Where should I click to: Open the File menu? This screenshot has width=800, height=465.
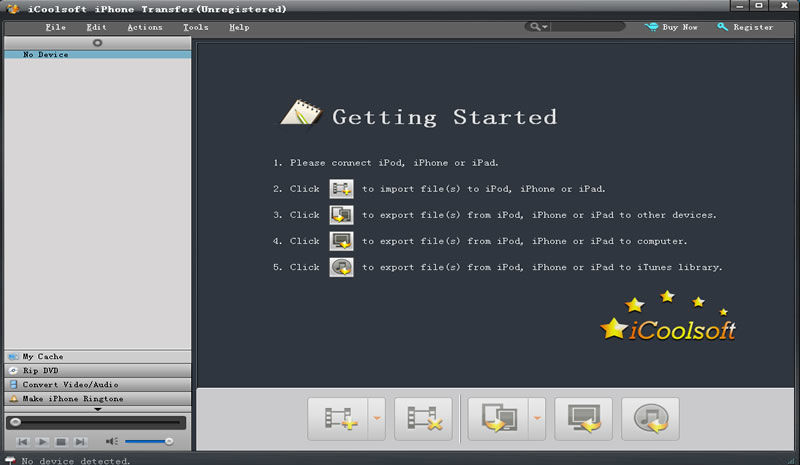[56, 27]
